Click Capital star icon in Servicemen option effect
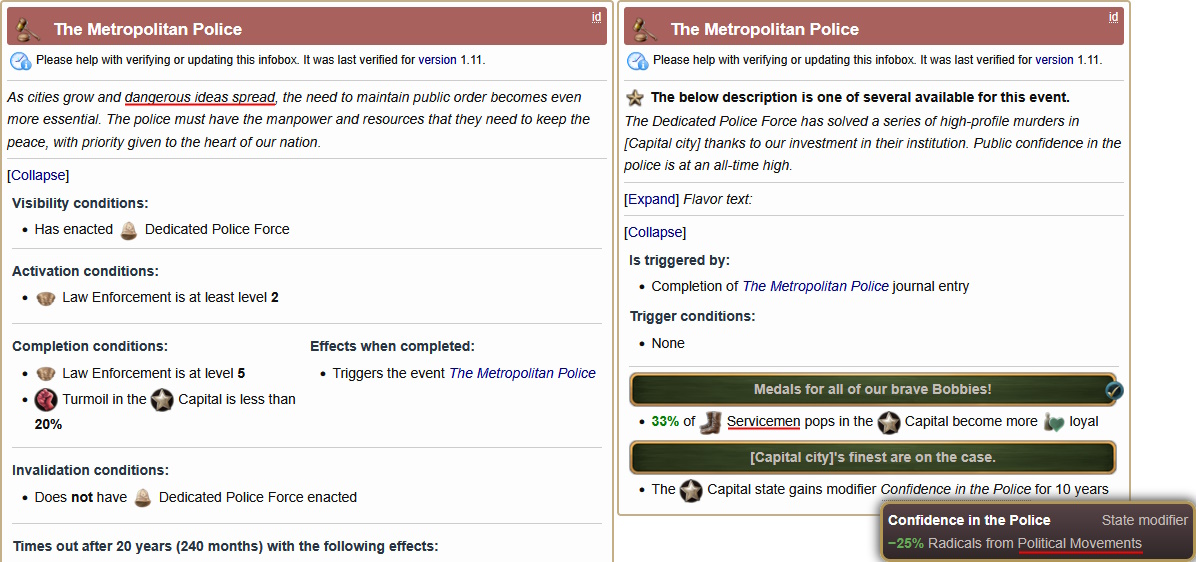Image resolution: width=1196 pixels, height=562 pixels. 889,422
